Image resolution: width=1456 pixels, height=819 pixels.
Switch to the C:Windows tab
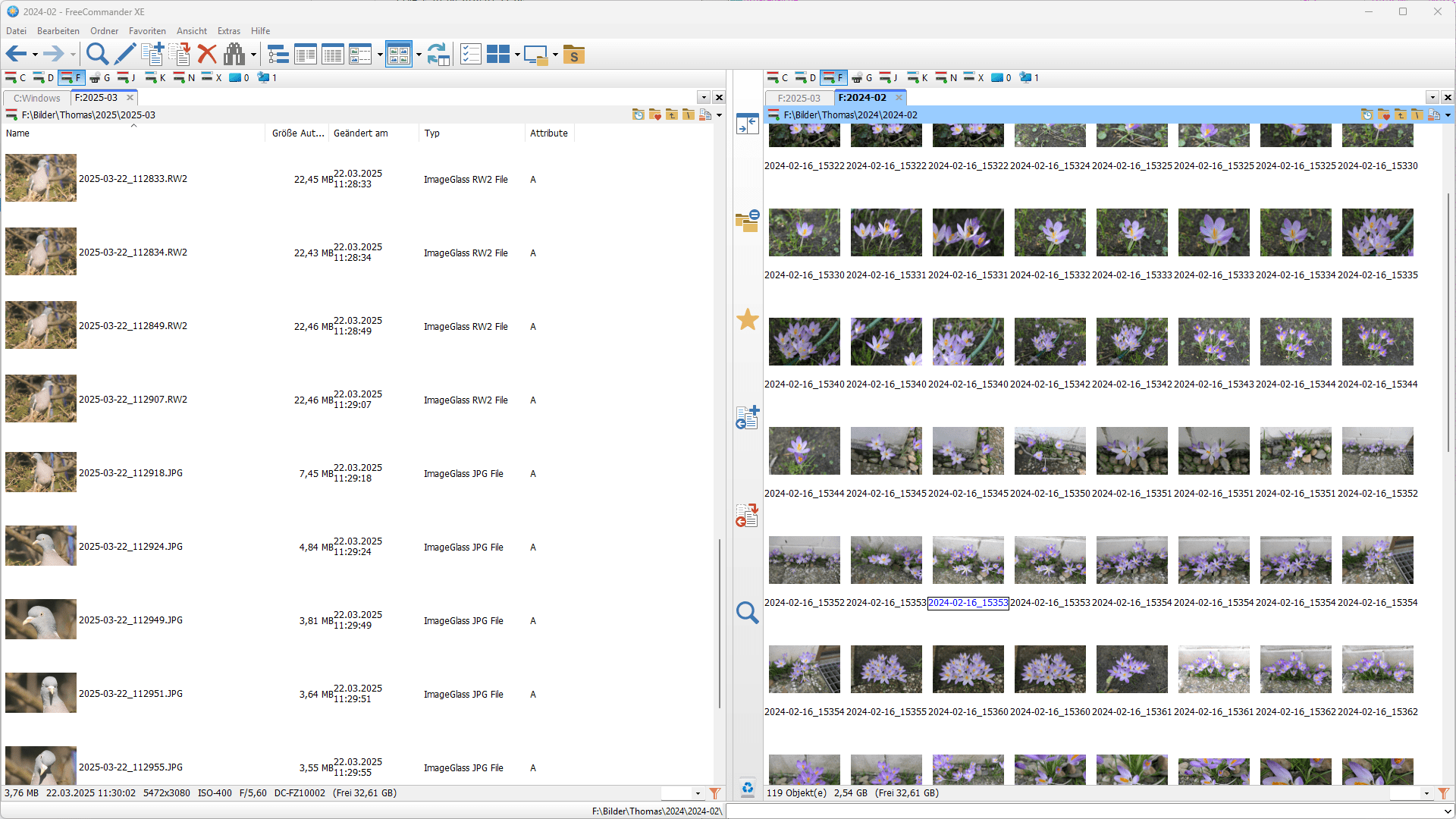(x=36, y=98)
